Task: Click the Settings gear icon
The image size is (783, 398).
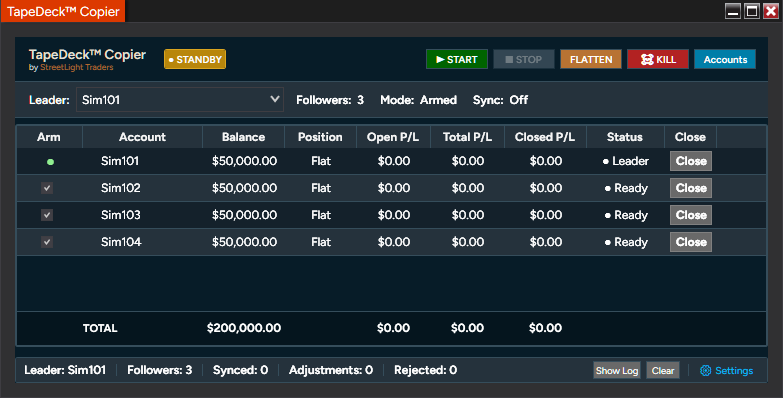Action: pos(705,371)
